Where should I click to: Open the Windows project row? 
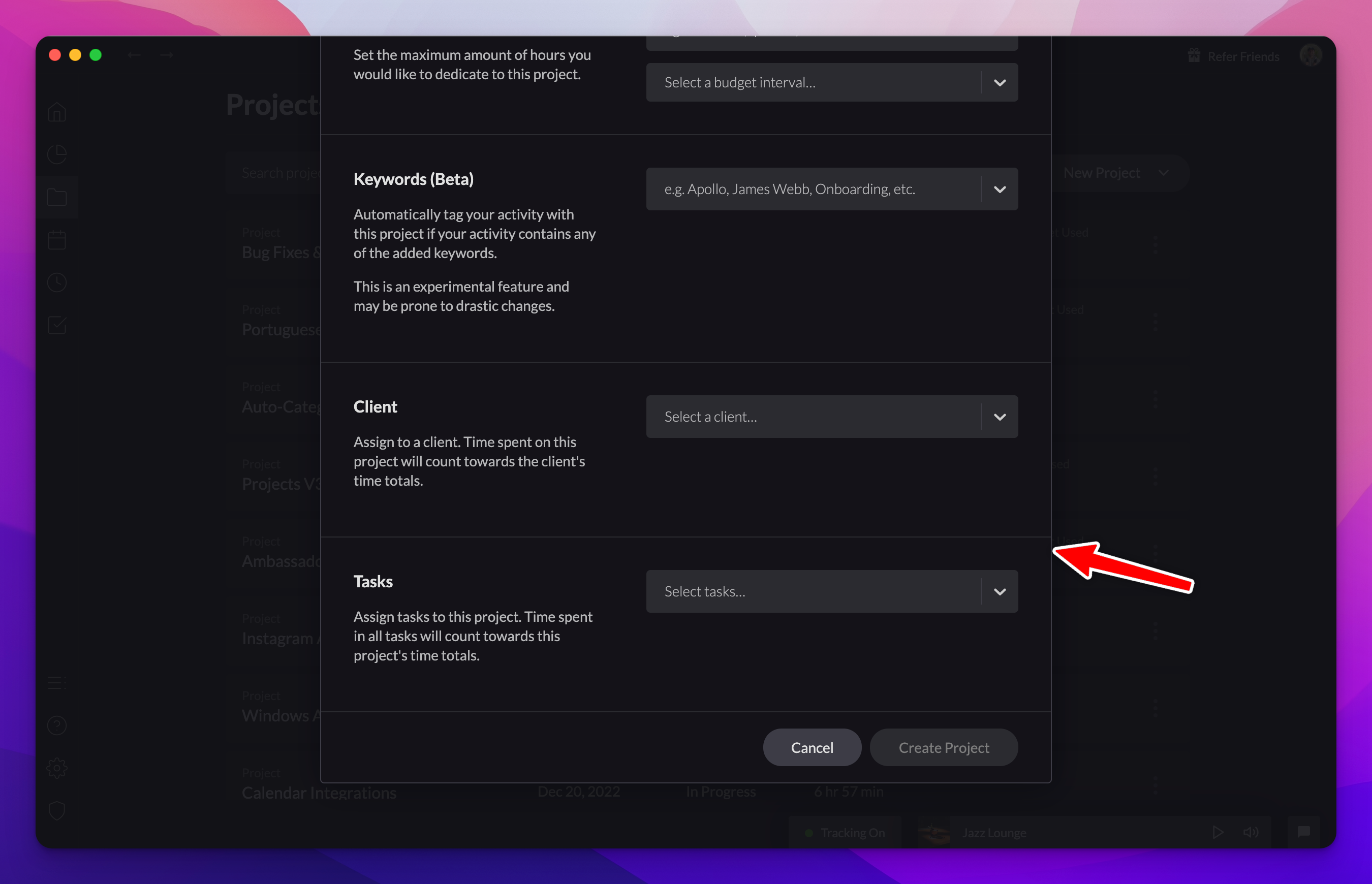point(280,715)
